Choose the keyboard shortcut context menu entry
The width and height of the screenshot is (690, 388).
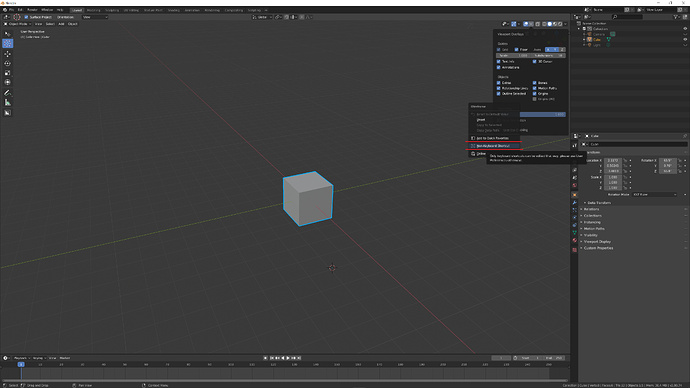click(x=493, y=146)
